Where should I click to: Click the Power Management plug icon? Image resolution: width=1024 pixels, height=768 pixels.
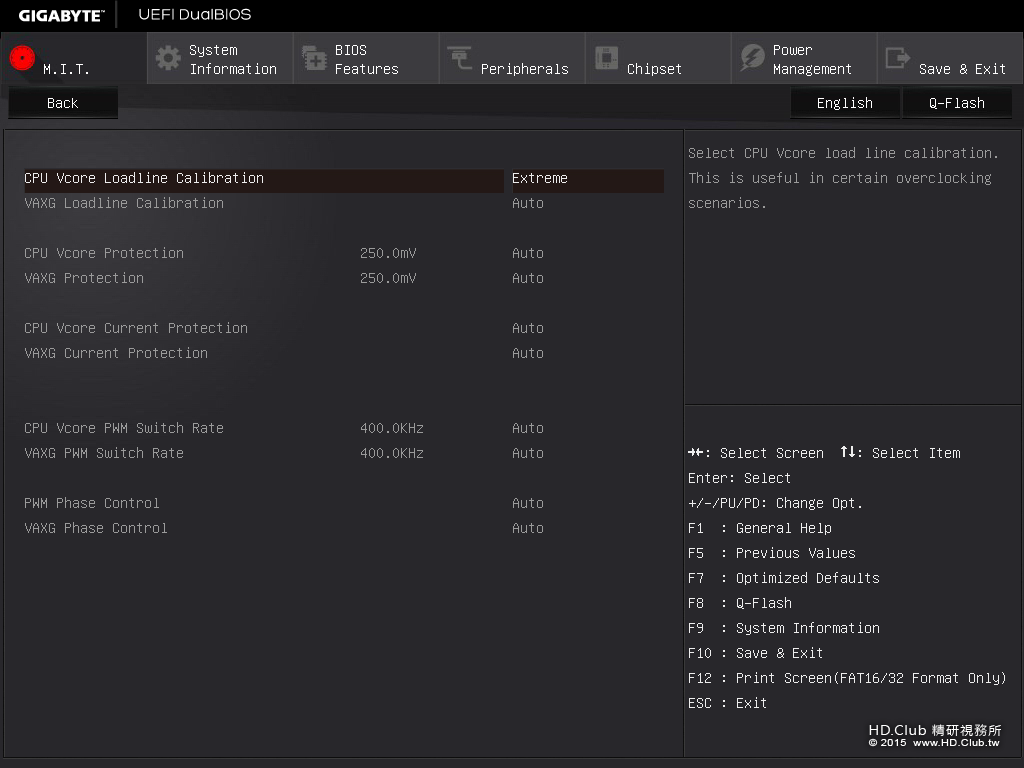pos(752,58)
